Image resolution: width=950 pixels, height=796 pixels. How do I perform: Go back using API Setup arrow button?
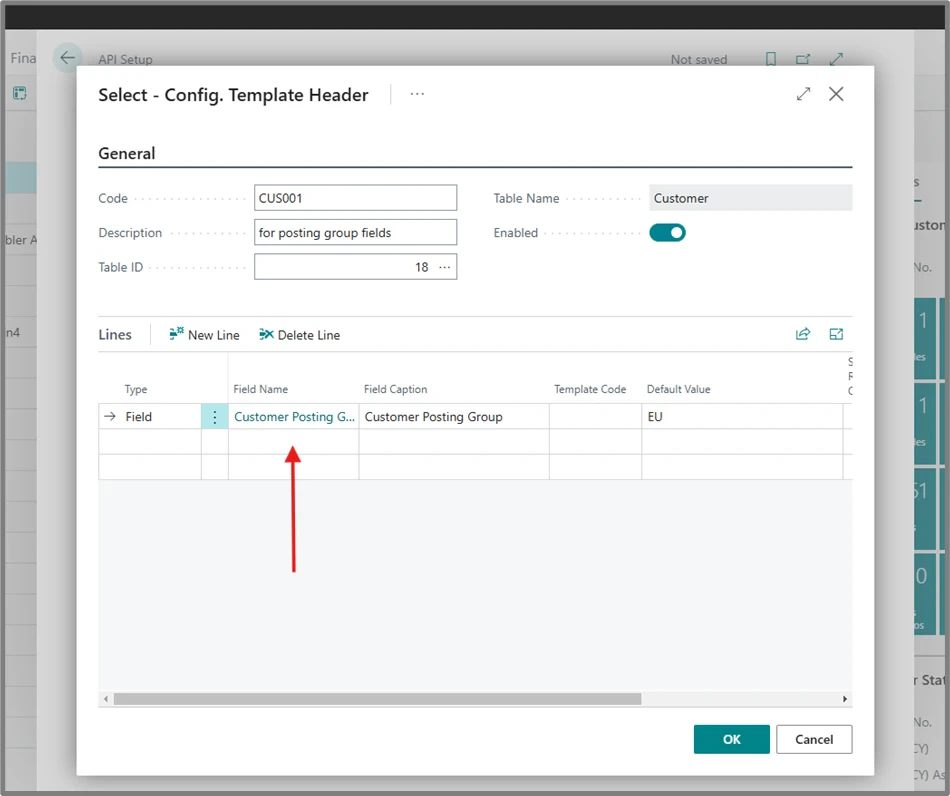67,58
